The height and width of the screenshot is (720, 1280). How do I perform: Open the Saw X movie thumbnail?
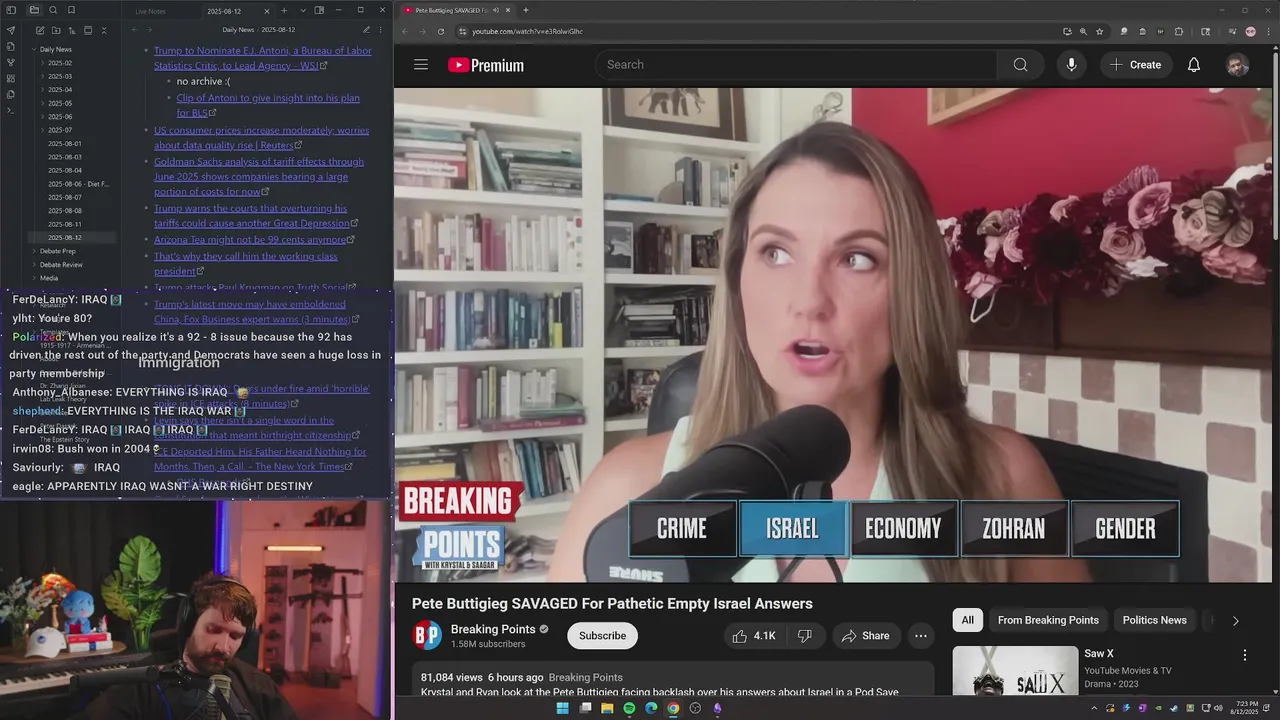click(1015, 672)
